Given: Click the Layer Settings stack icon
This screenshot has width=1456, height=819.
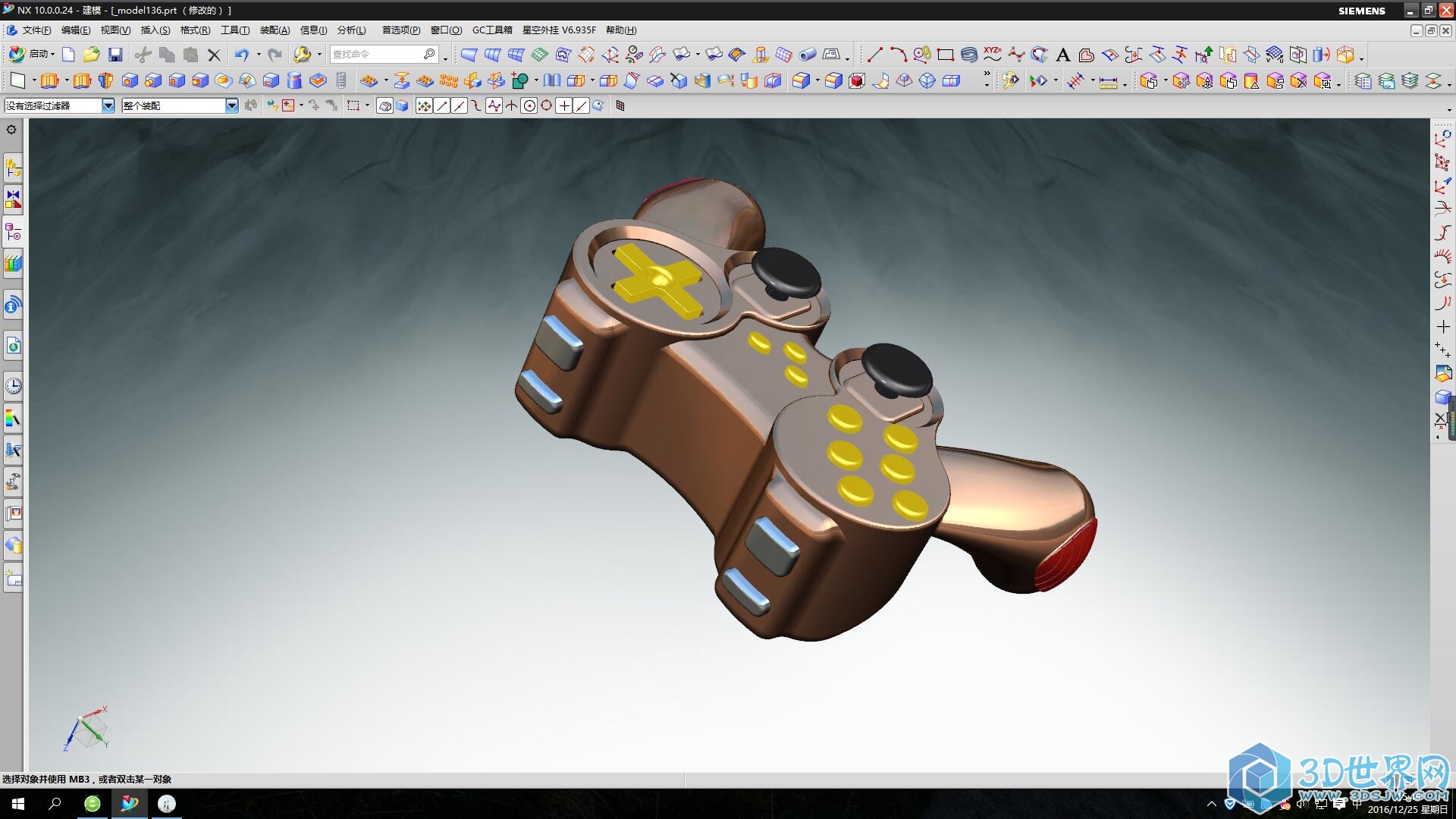Looking at the screenshot, I should [x=1363, y=80].
